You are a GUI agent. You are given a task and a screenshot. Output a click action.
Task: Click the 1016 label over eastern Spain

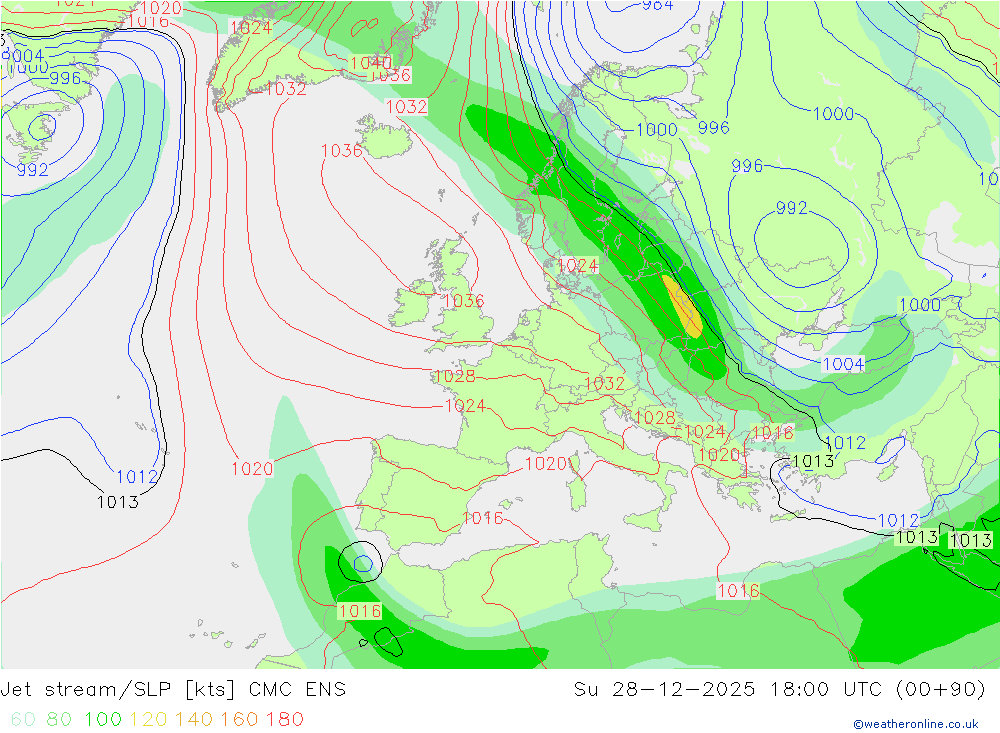tap(483, 518)
